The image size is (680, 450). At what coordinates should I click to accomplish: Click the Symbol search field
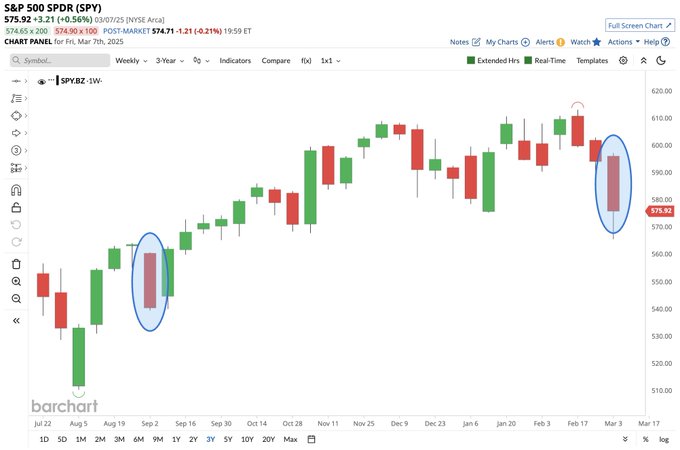(x=60, y=61)
